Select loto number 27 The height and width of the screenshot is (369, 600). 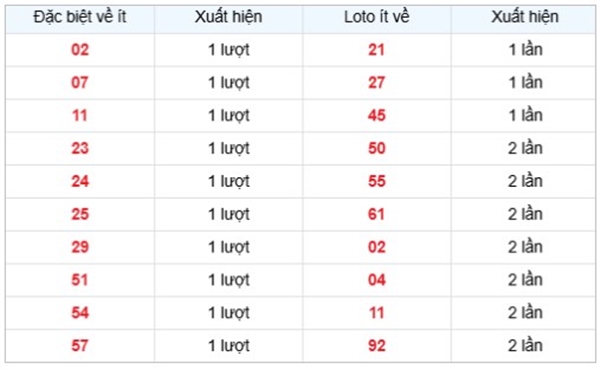pyautogui.click(x=377, y=83)
